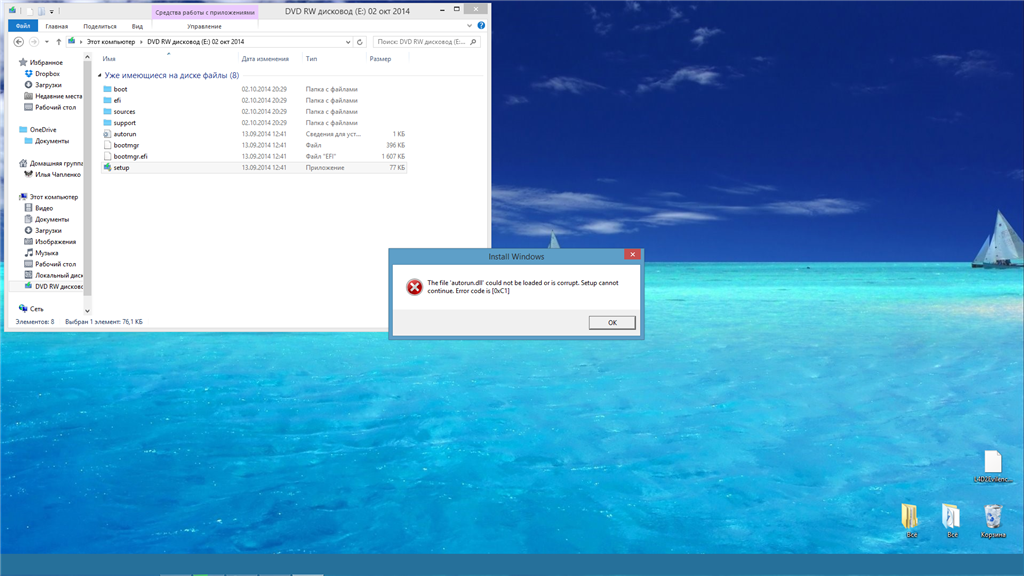Click the navigation pane scroll-down arrow
The width and height of the screenshot is (1024, 576).
[x=87, y=311]
